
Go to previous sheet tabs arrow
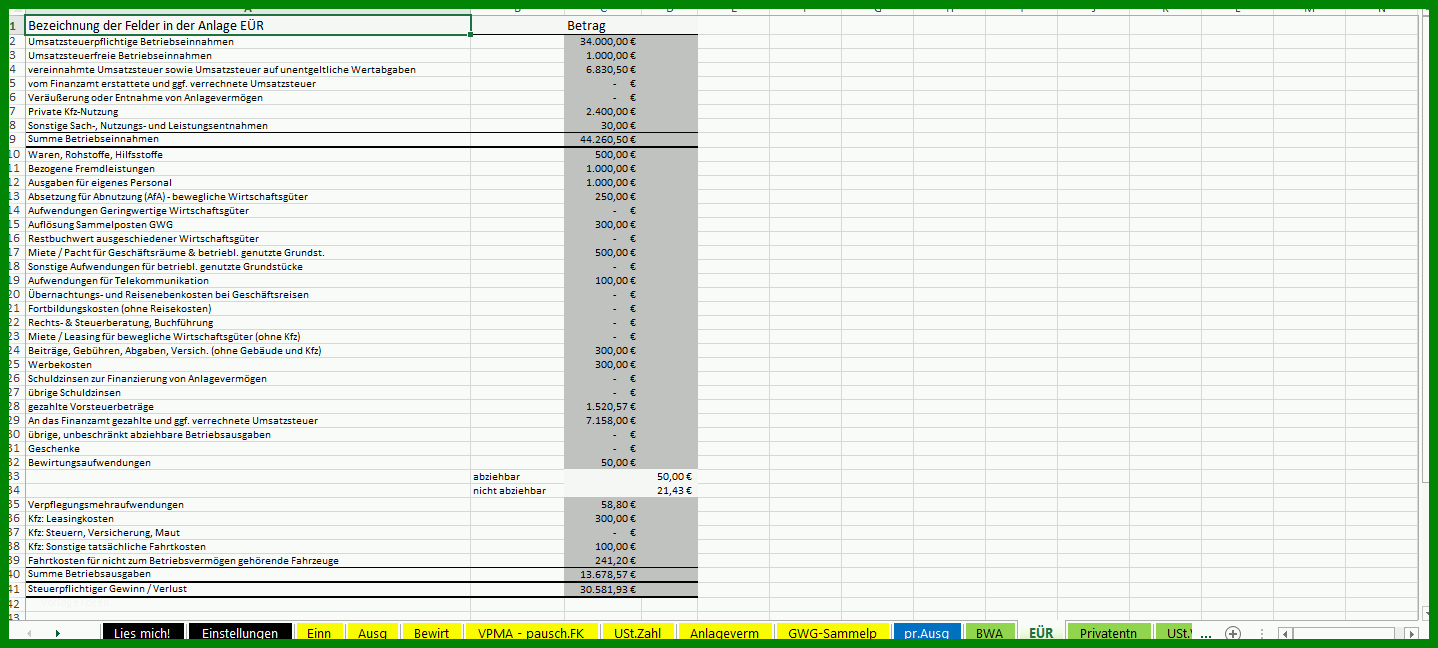coord(29,633)
